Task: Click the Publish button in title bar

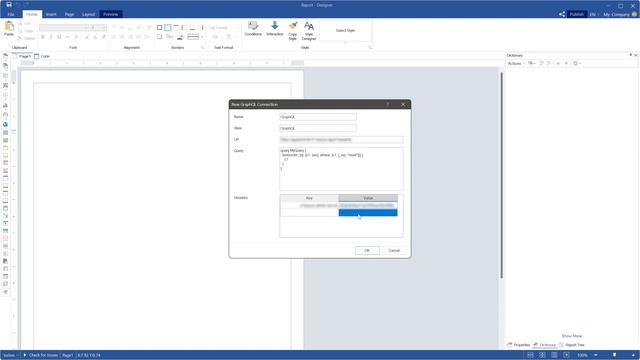Action: tap(577, 14)
